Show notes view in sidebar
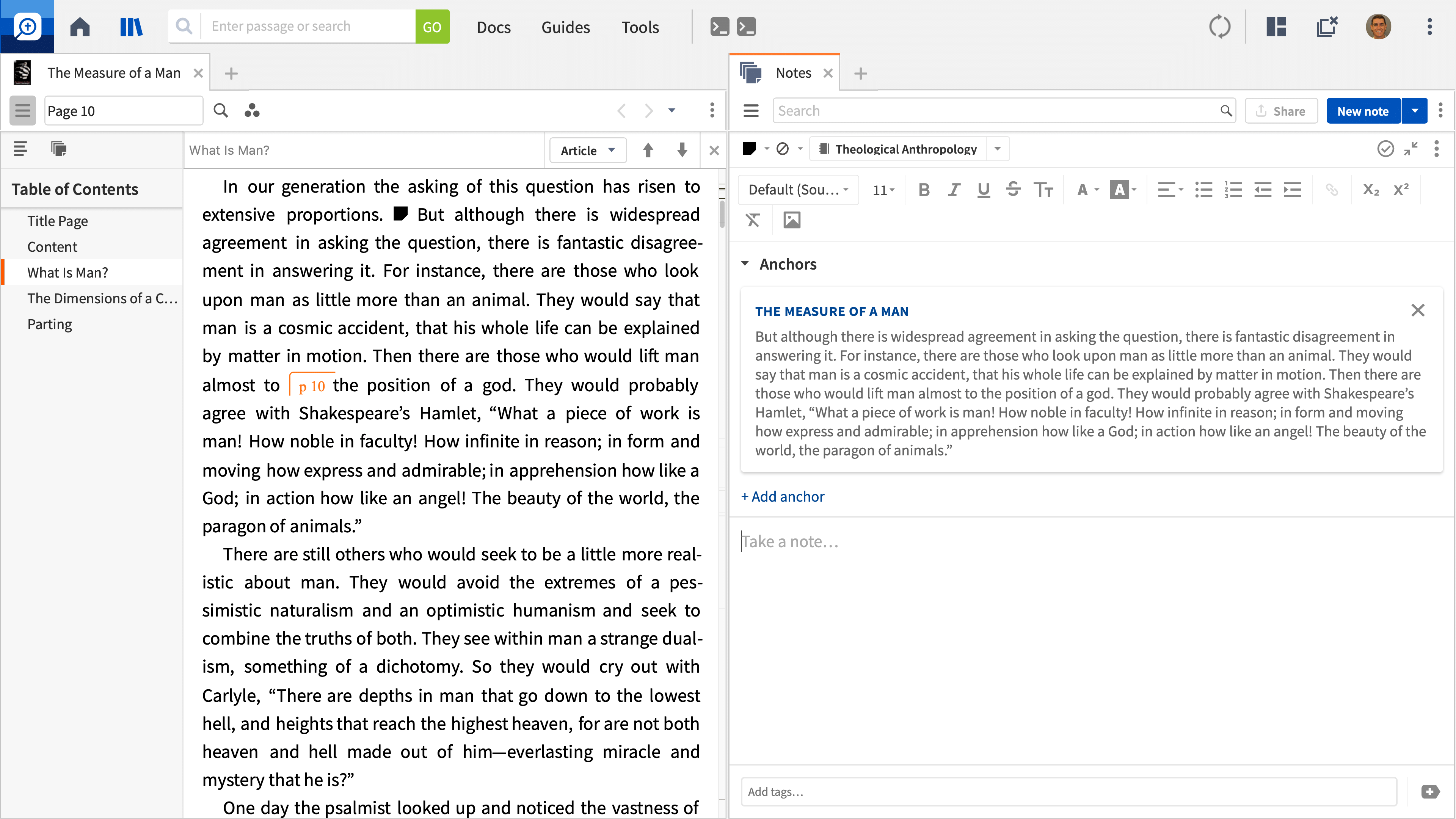1456x819 pixels. pos(59,149)
